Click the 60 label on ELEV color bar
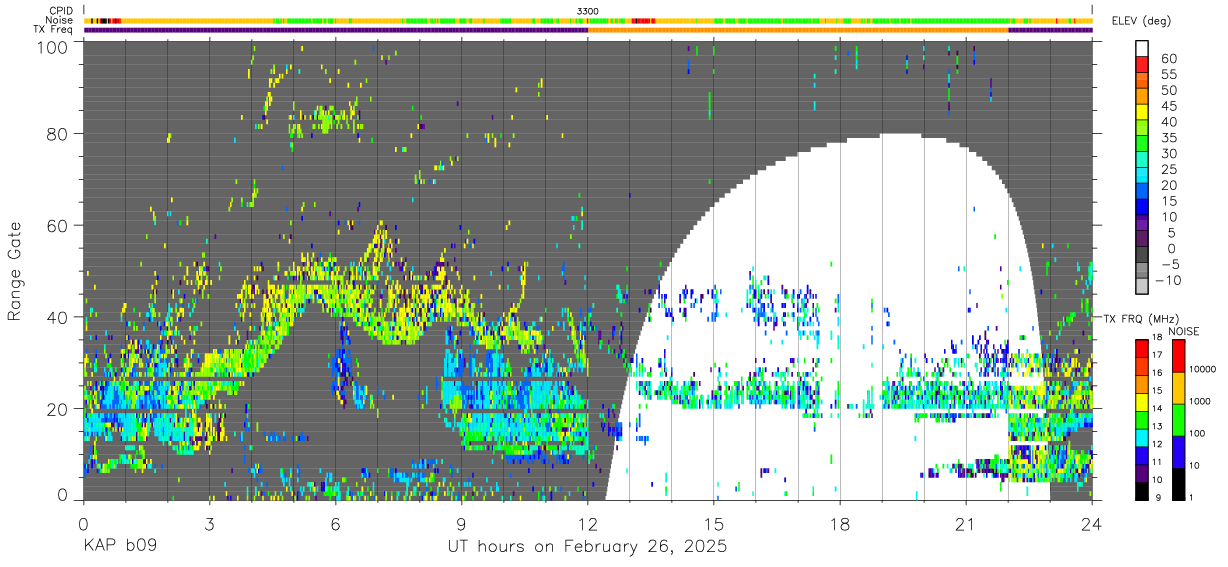The height and width of the screenshot is (567, 1228). 1169,59
